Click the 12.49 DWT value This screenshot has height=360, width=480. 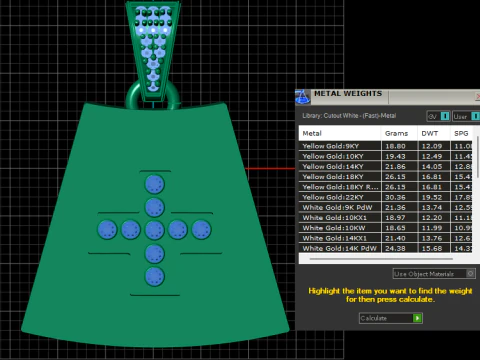click(432, 156)
